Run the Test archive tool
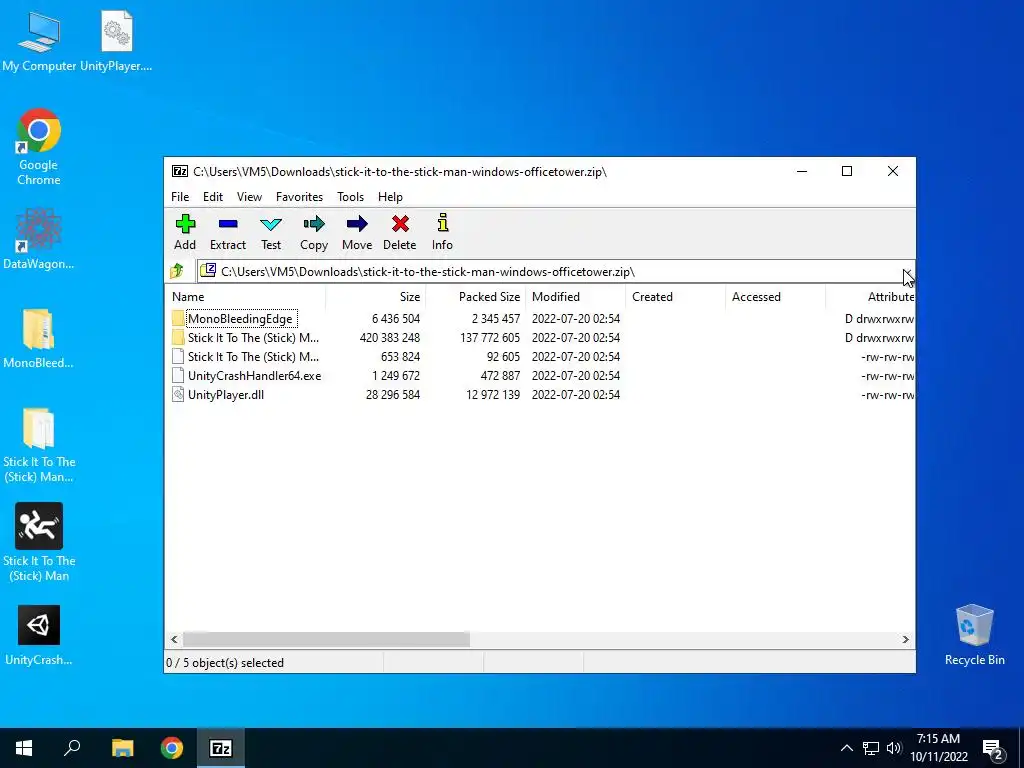The image size is (1024, 768). (x=271, y=232)
